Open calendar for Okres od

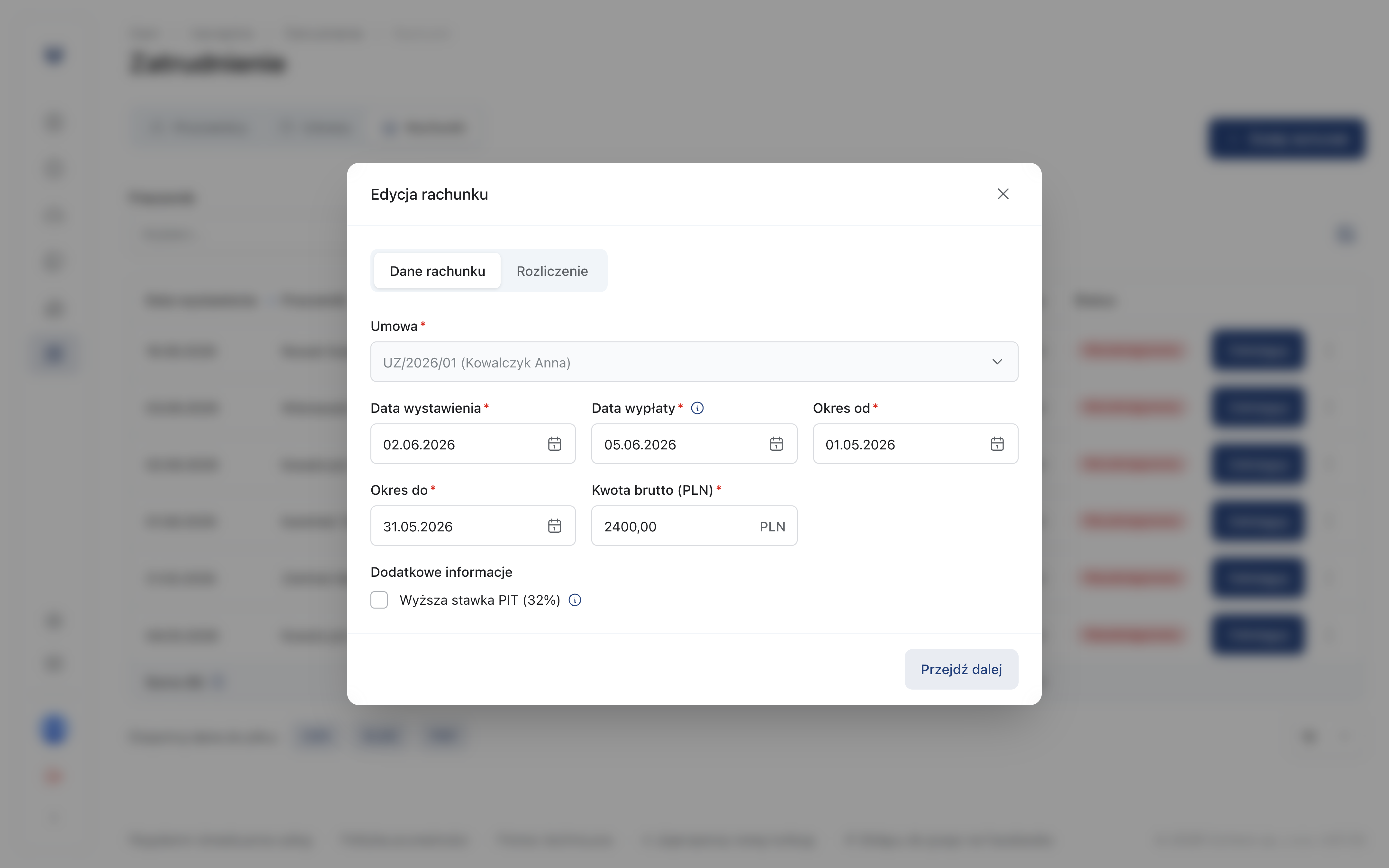997,444
